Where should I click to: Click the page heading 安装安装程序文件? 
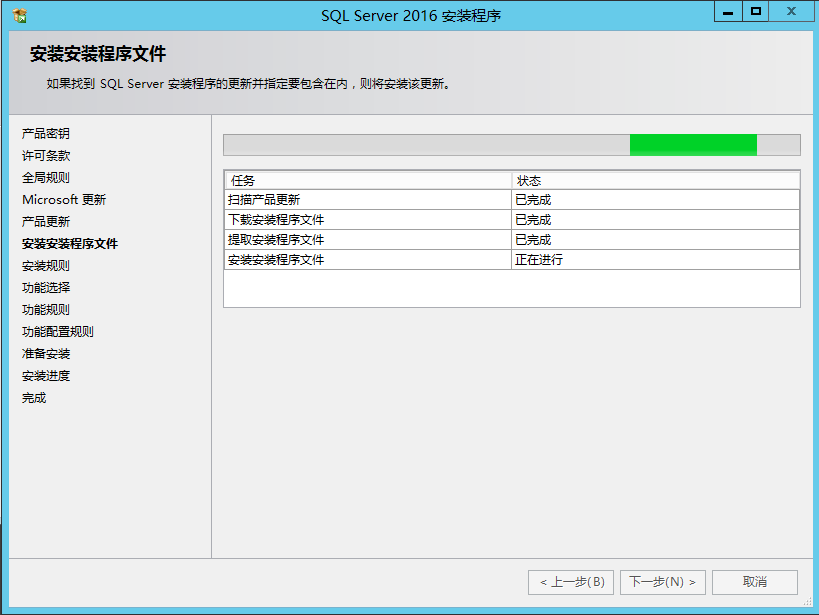(98, 54)
